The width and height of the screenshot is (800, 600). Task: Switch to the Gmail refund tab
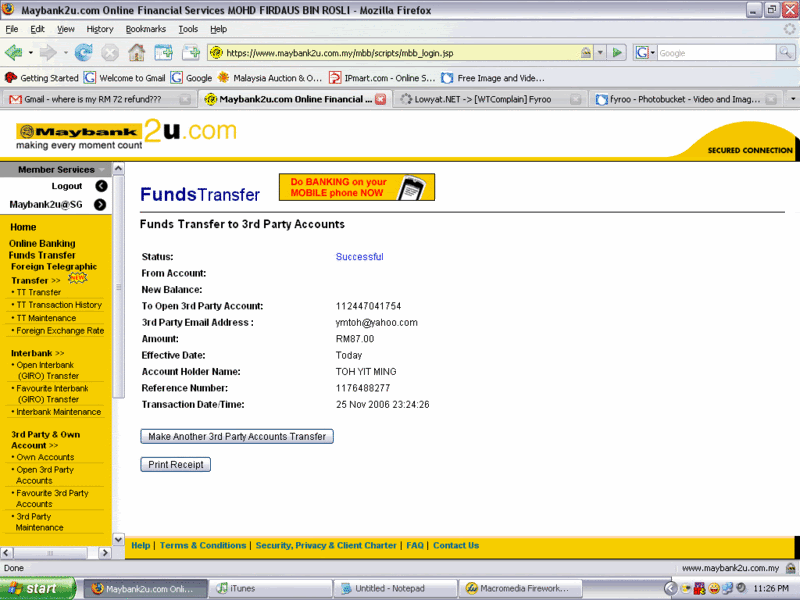(98, 99)
